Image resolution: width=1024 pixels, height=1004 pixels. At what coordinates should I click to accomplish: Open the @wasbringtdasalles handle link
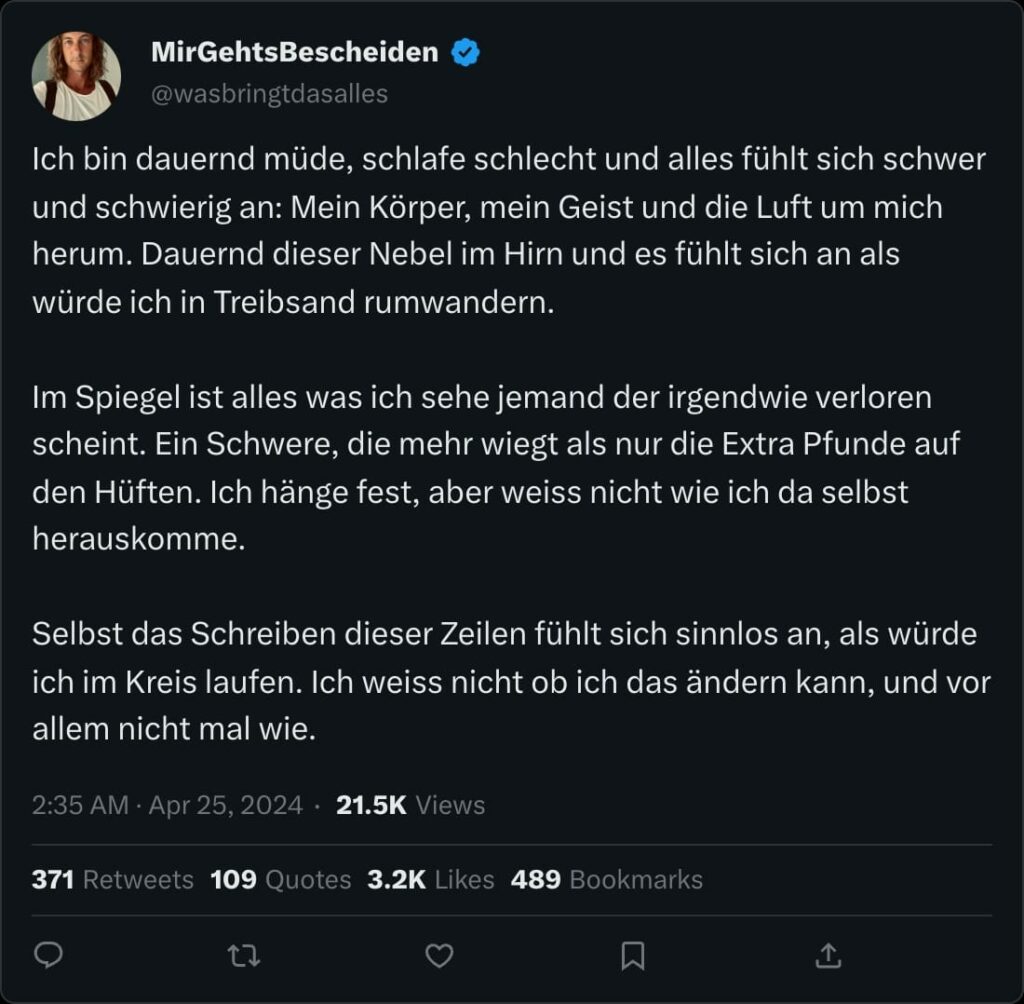(x=269, y=94)
